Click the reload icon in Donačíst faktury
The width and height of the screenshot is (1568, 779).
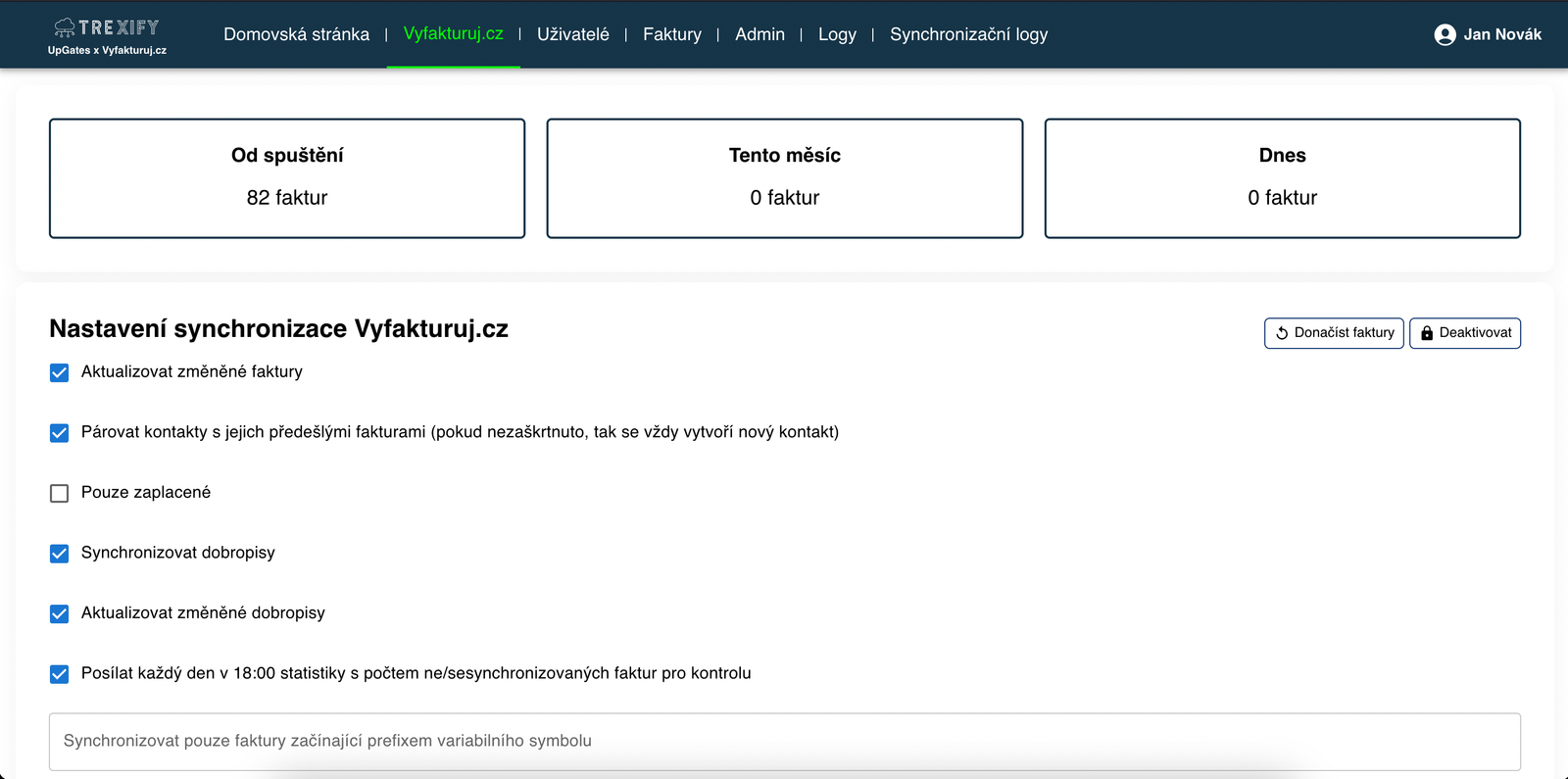(x=1282, y=333)
